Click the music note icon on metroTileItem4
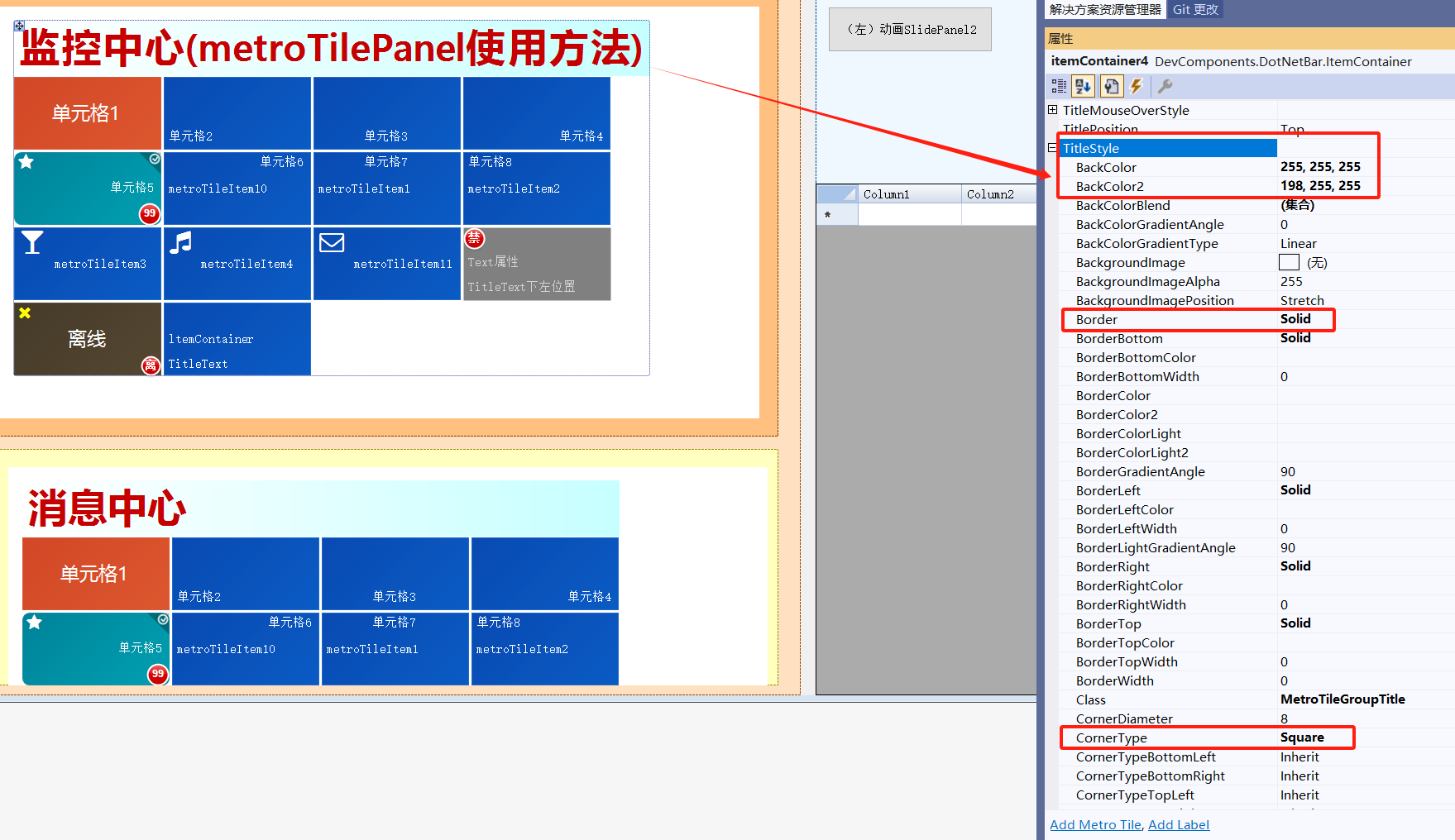 point(181,242)
